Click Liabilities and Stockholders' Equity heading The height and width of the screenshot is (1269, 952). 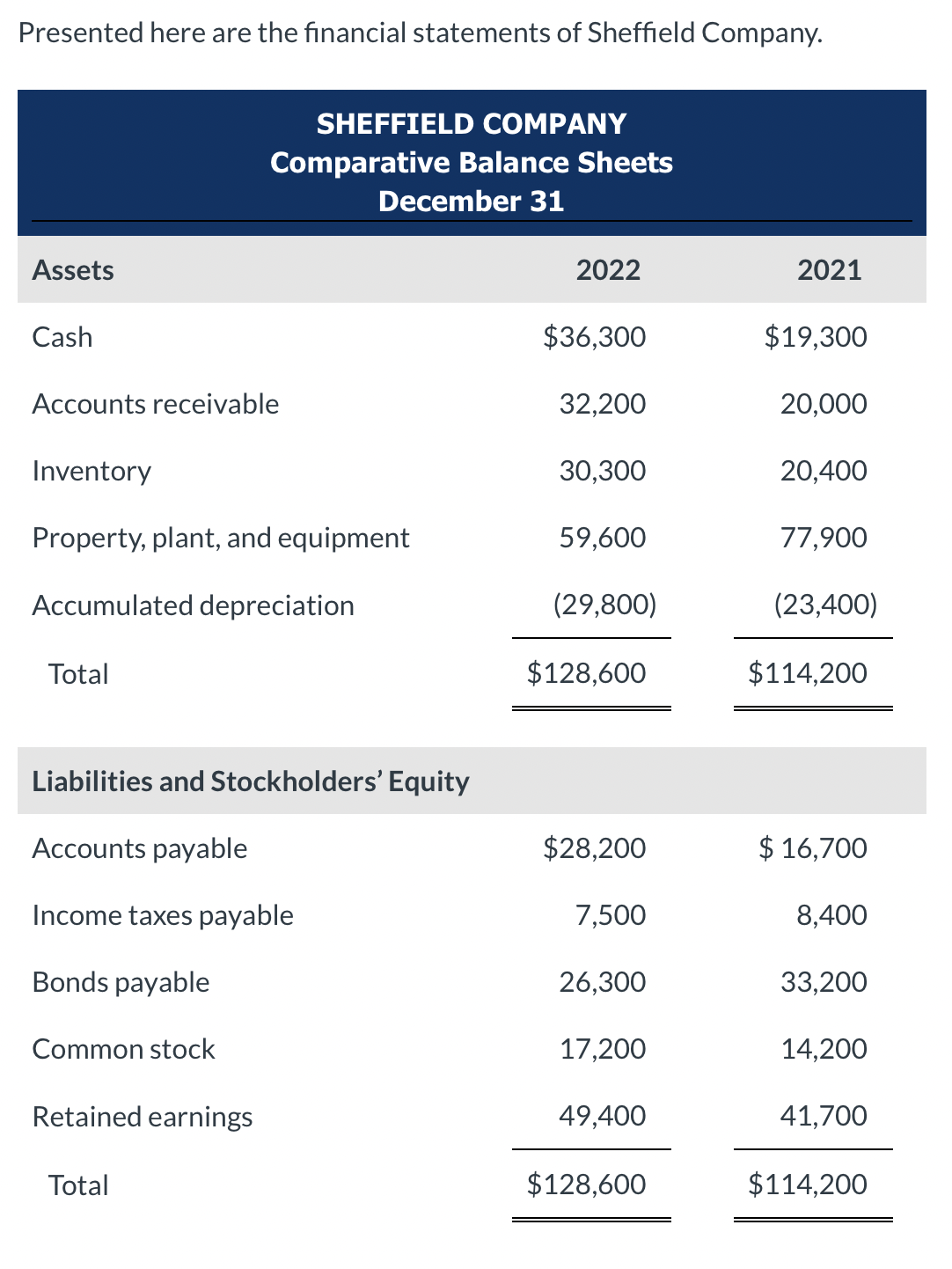click(251, 781)
